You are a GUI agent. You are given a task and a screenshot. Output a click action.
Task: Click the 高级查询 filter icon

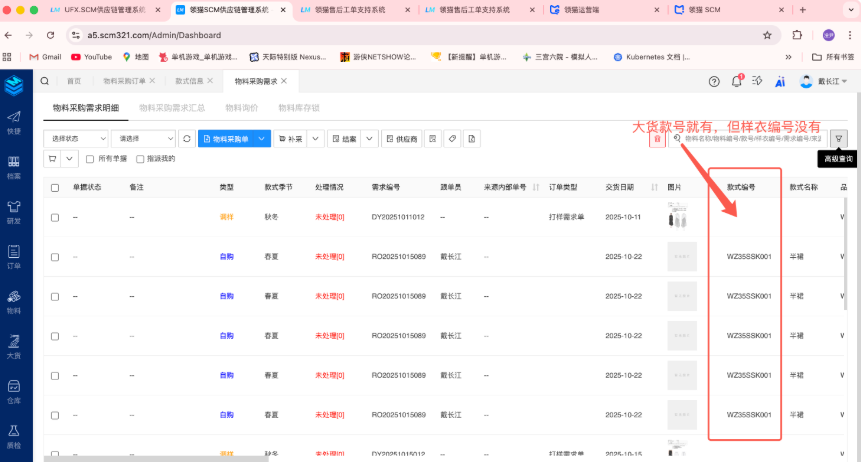pyautogui.click(x=839, y=139)
